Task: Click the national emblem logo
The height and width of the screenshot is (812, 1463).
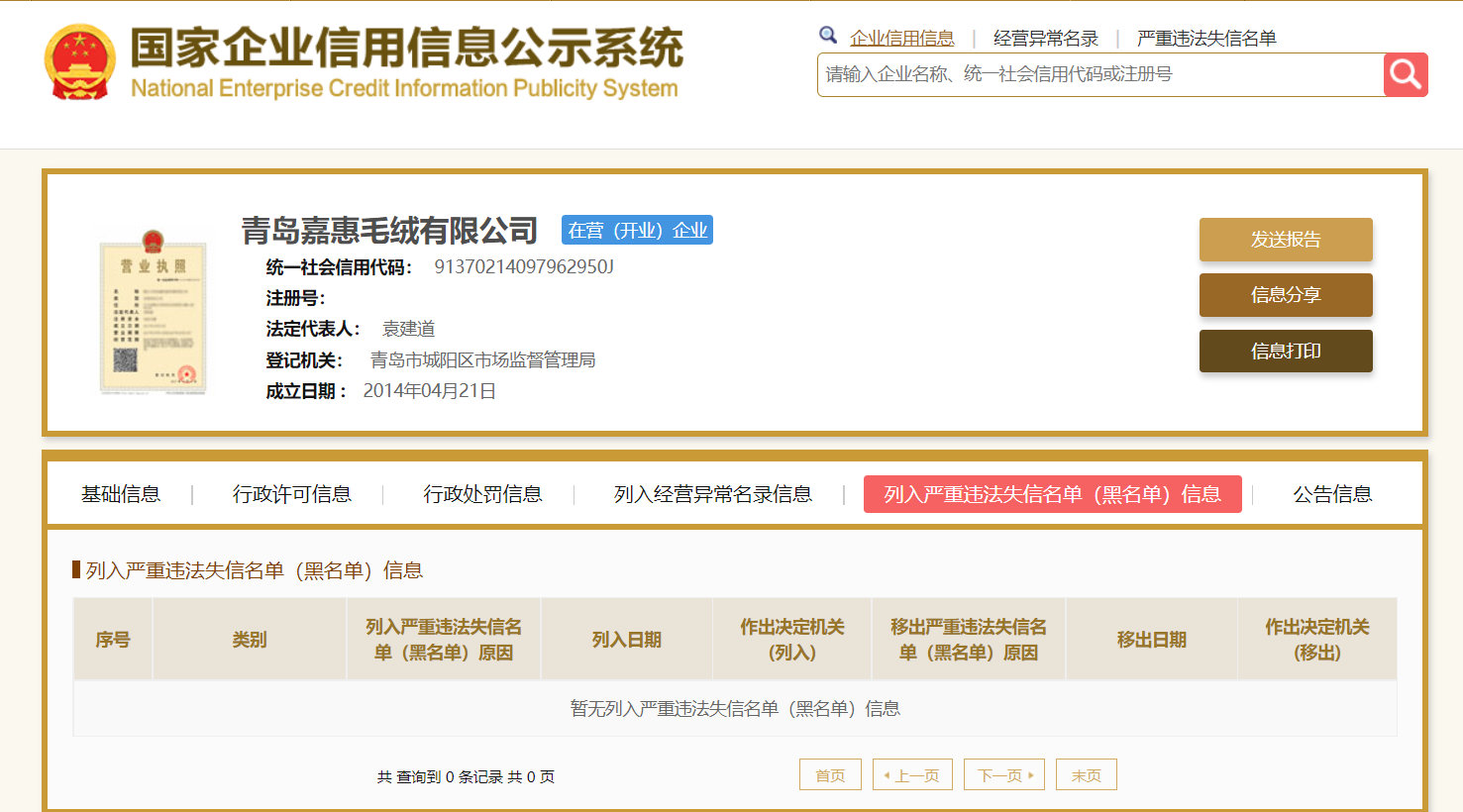Action: pyautogui.click(x=79, y=62)
